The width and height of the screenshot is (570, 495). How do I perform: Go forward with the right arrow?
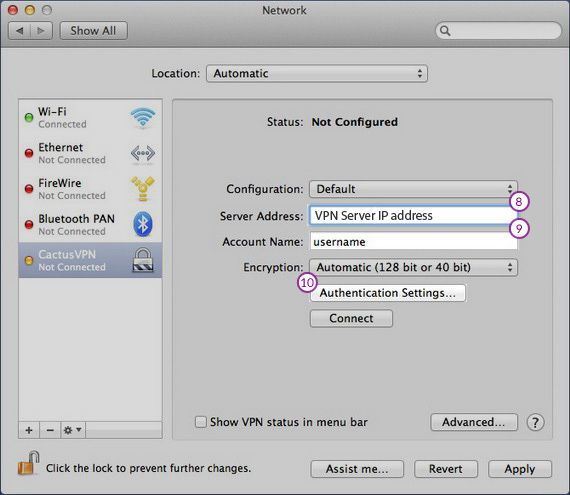click(x=41, y=31)
